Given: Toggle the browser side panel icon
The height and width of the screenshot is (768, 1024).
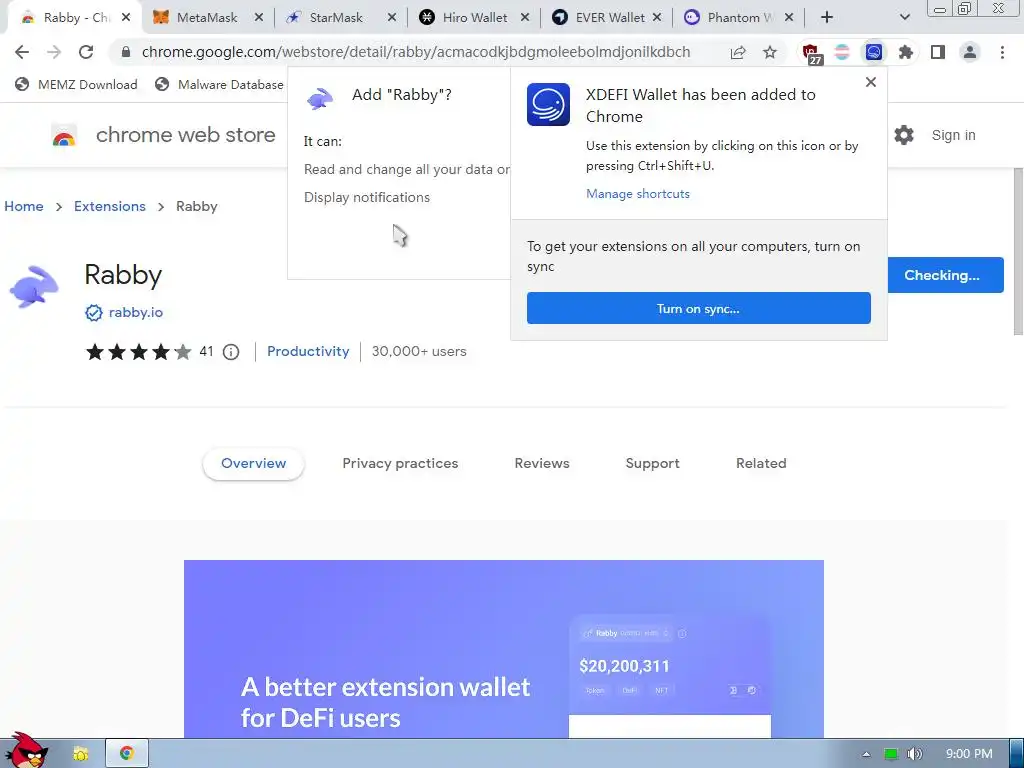Looking at the screenshot, I should (x=938, y=52).
